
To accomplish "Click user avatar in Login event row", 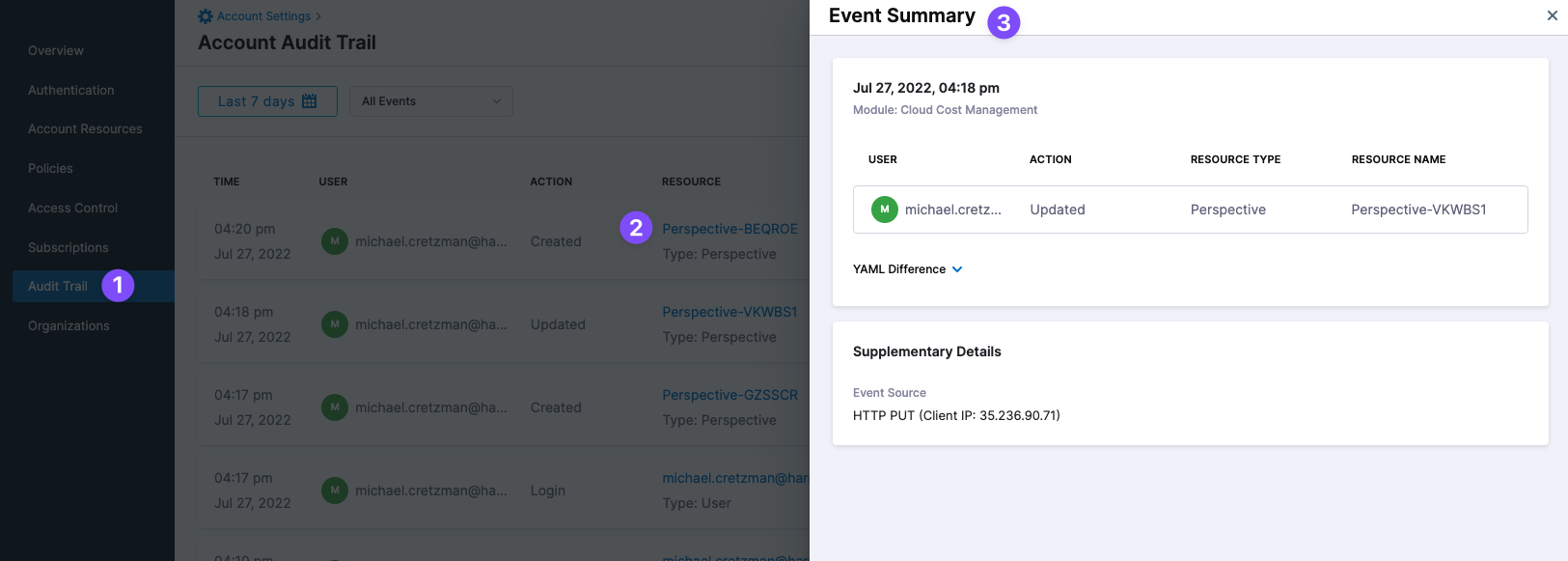I will point(335,491).
